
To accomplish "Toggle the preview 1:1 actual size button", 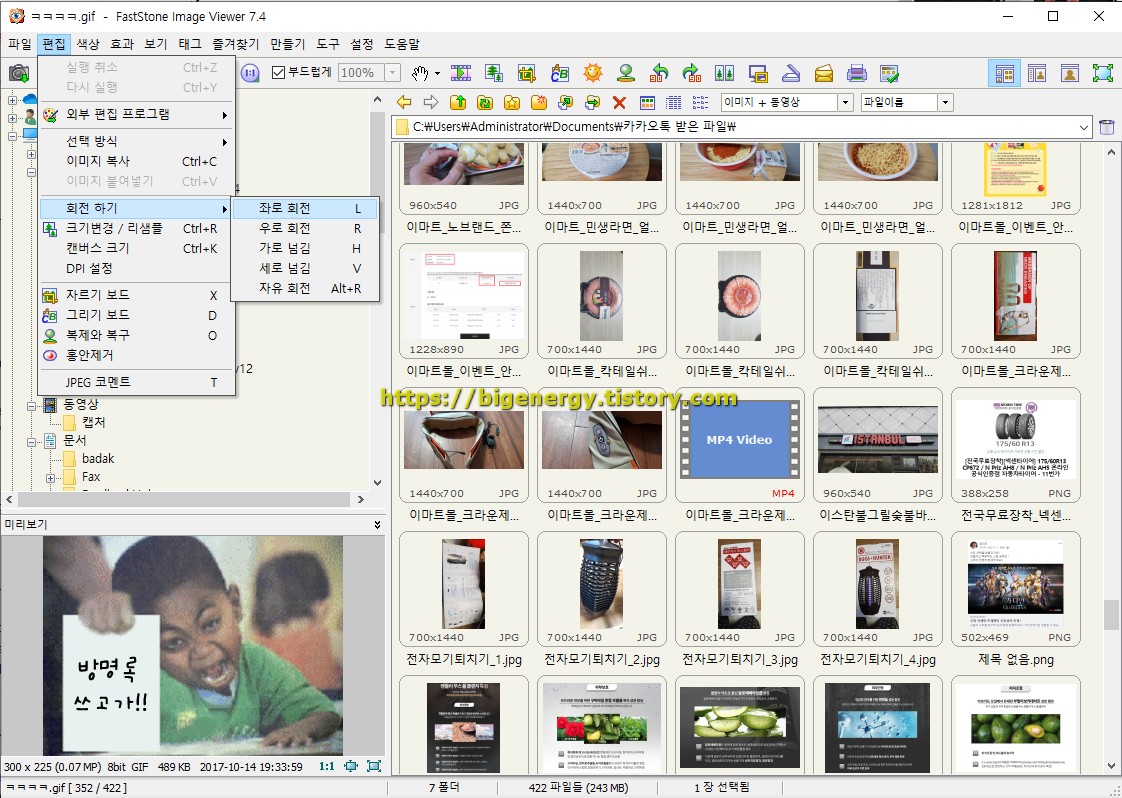I will click(x=326, y=767).
